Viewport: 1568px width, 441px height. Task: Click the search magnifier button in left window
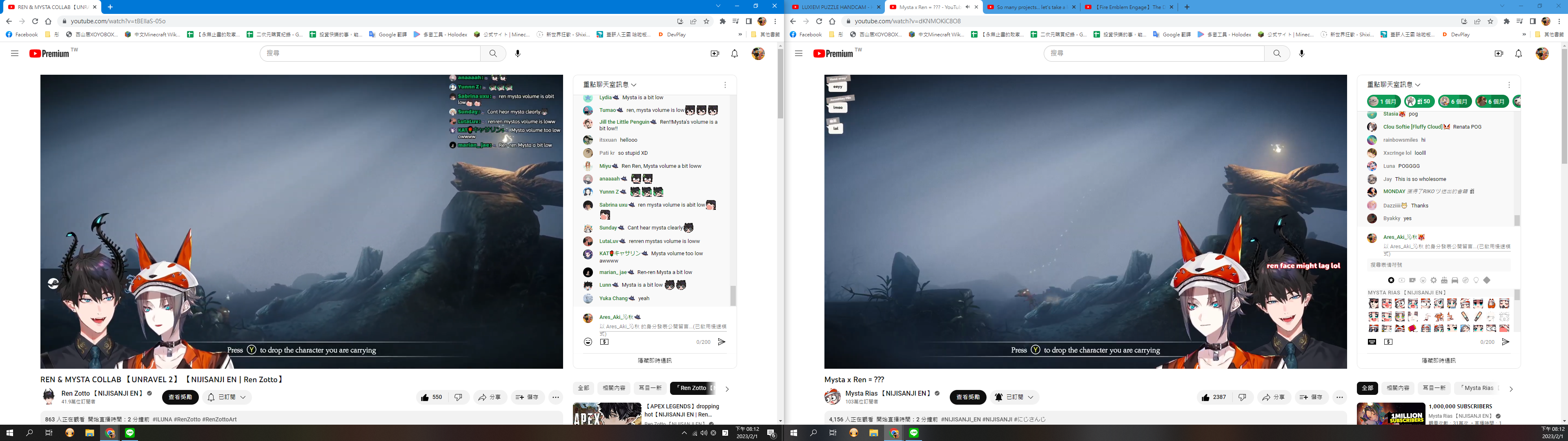click(493, 53)
